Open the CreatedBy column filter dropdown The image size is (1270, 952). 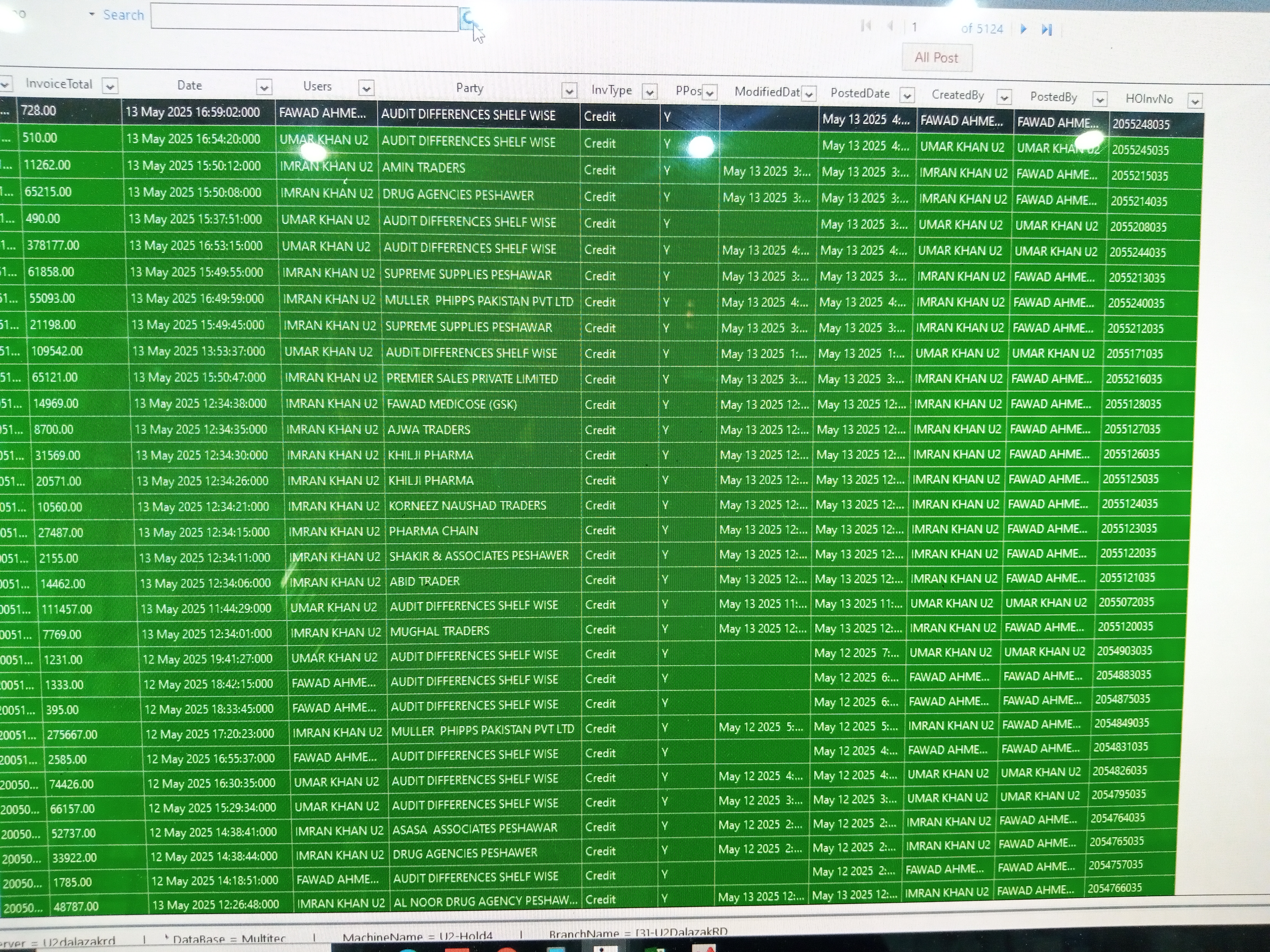pos(1003,98)
